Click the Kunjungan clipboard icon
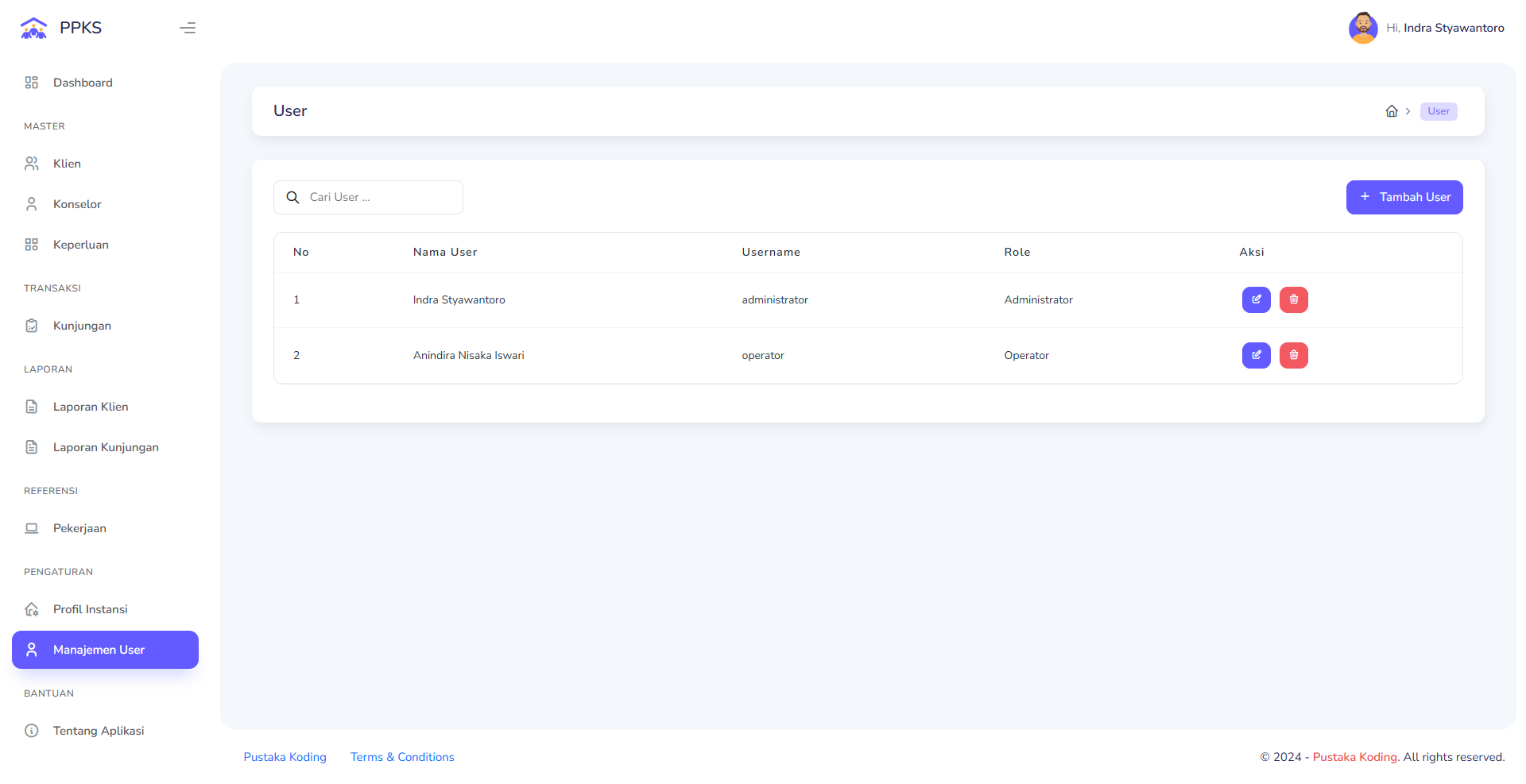Viewport: 1526px width, 784px height. pyautogui.click(x=31, y=325)
